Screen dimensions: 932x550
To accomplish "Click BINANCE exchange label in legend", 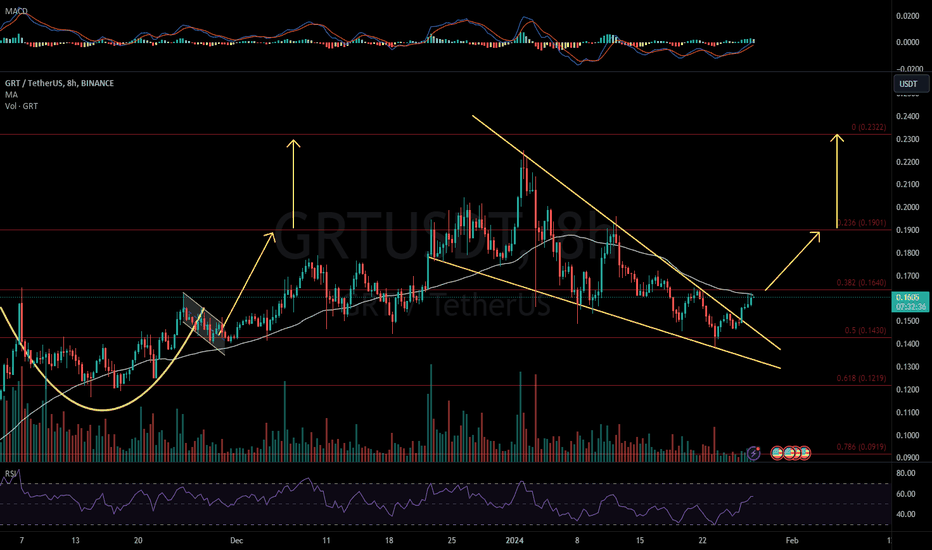I will point(97,83).
